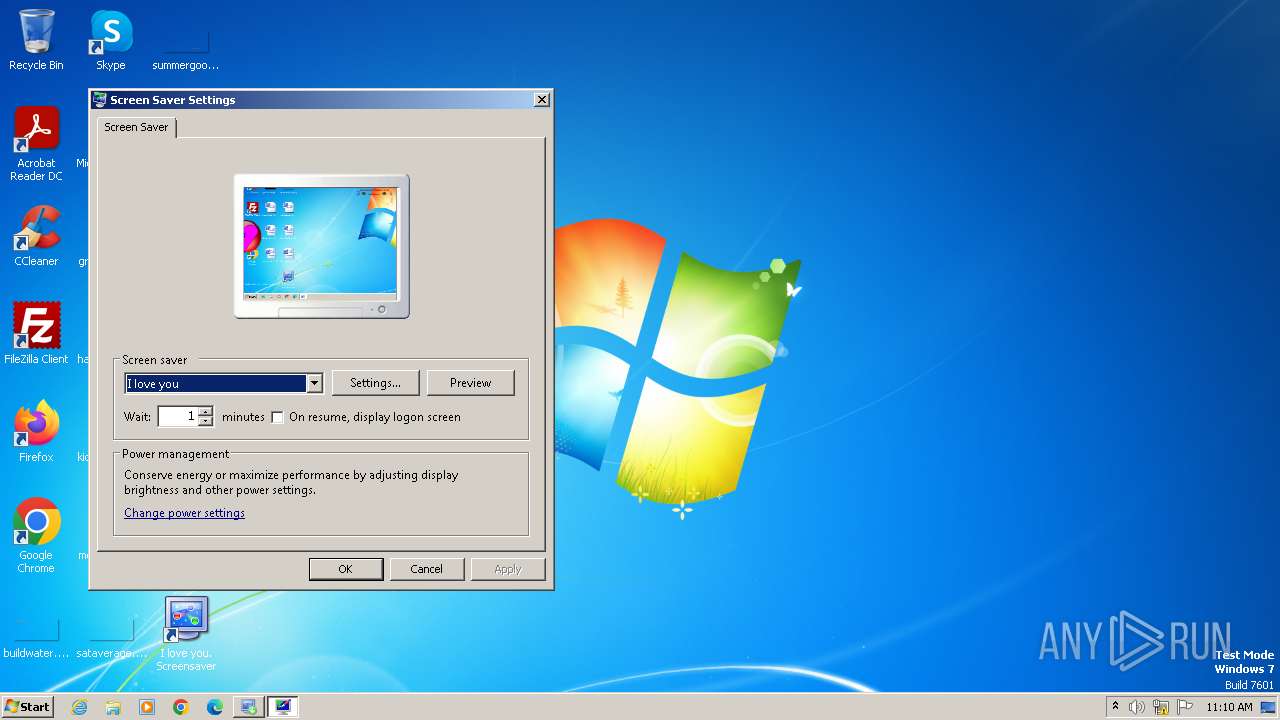1280x720 pixels.
Task: Open Microsoft Edge from the taskbar
Action: click(215, 707)
